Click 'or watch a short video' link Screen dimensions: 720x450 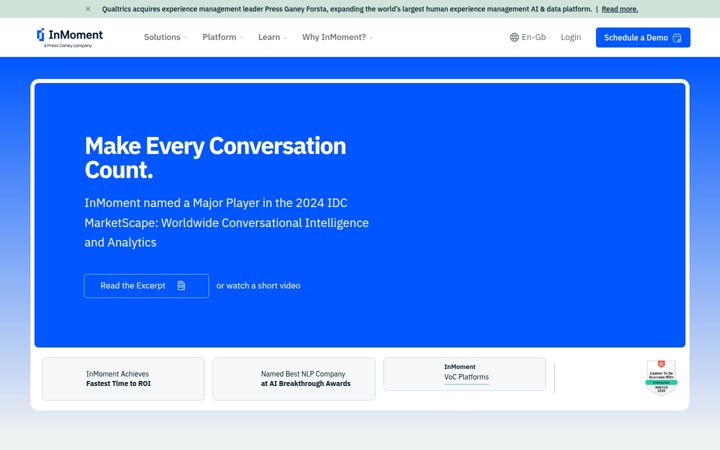pos(258,286)
